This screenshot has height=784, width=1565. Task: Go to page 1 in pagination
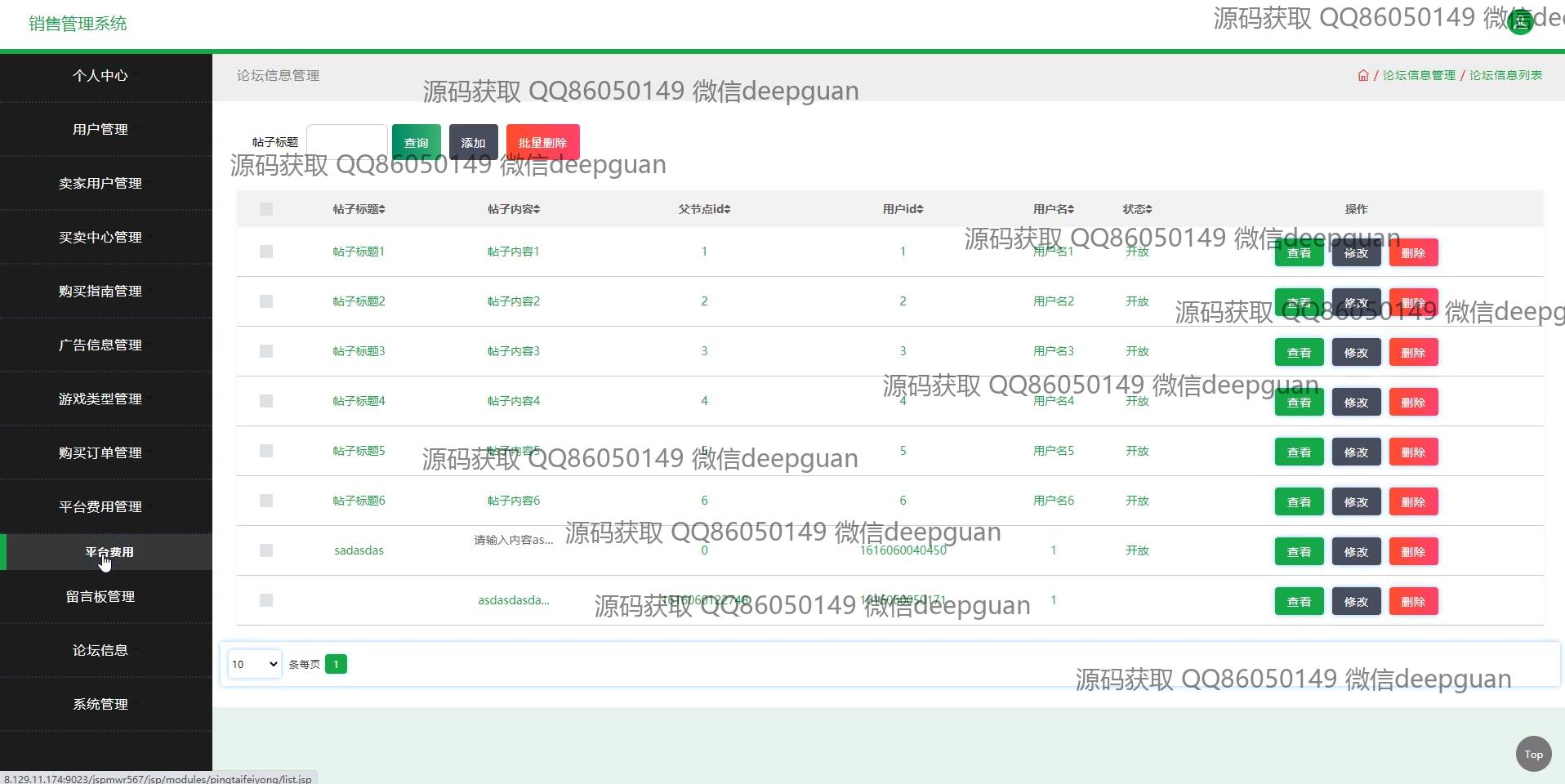tap(336, 664)
